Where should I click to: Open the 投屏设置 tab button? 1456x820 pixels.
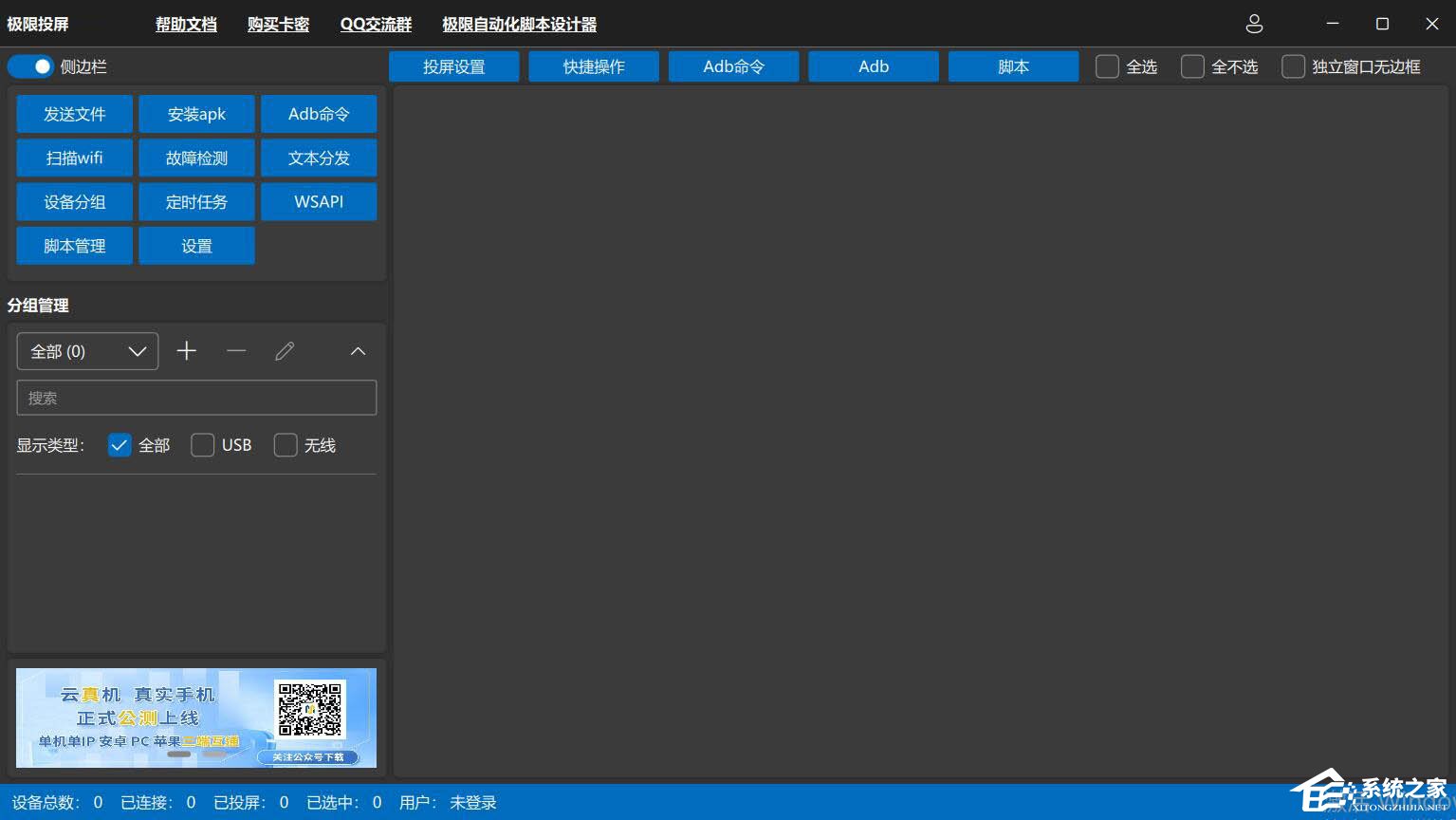click(x=454, y=66)
